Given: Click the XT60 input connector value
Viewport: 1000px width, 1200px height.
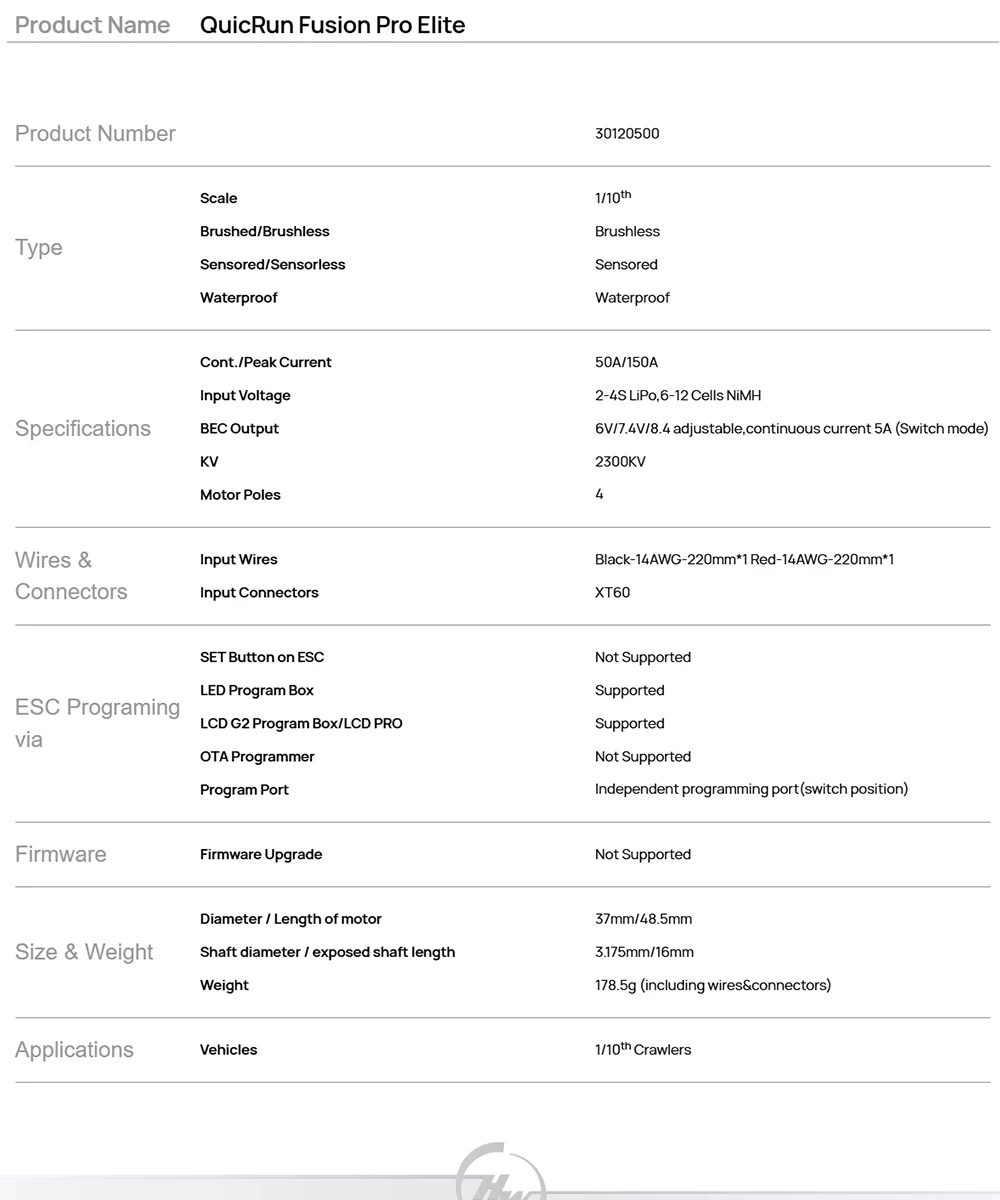Looking at the screenshot, I should pyautogui.click(x=612, y=592).
